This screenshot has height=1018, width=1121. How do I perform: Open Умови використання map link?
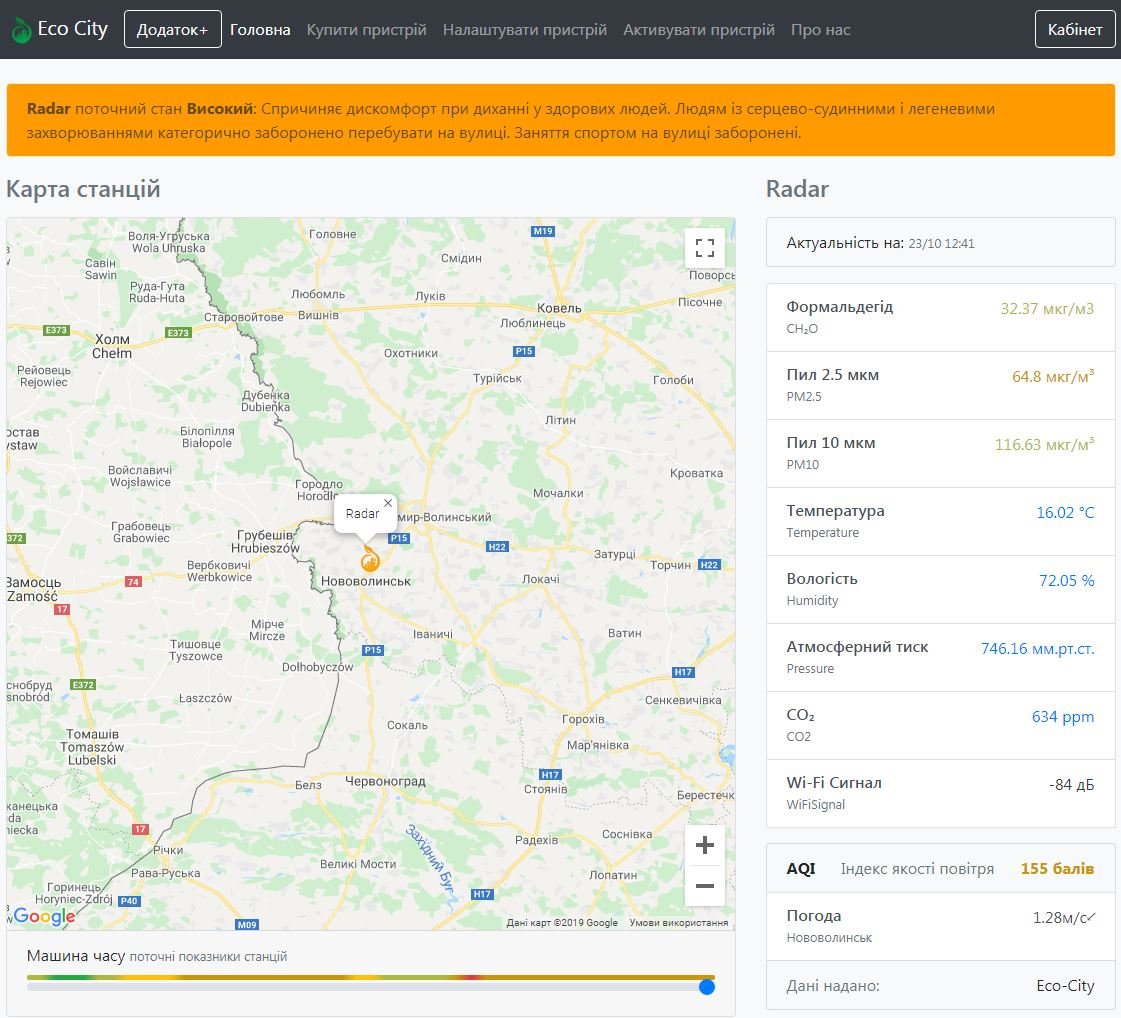[678, 923]
